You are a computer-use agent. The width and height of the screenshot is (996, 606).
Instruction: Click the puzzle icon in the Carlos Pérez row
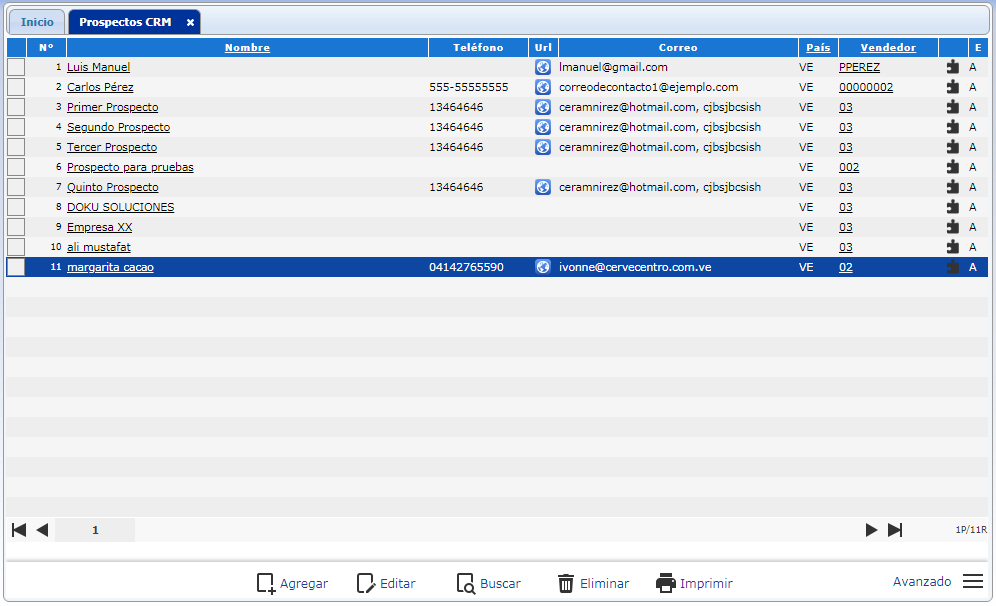click(x=953, y=87)
